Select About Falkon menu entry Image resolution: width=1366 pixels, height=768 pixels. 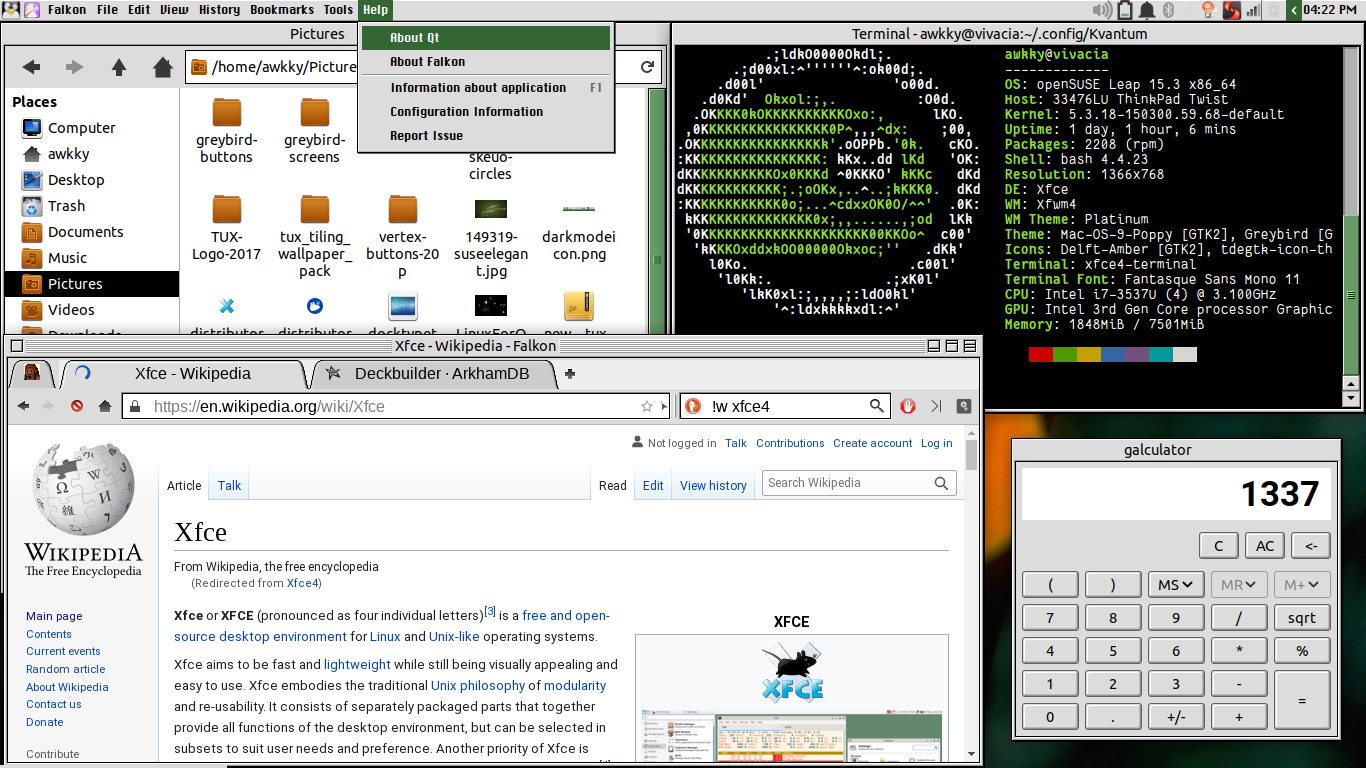pos(486,62)
